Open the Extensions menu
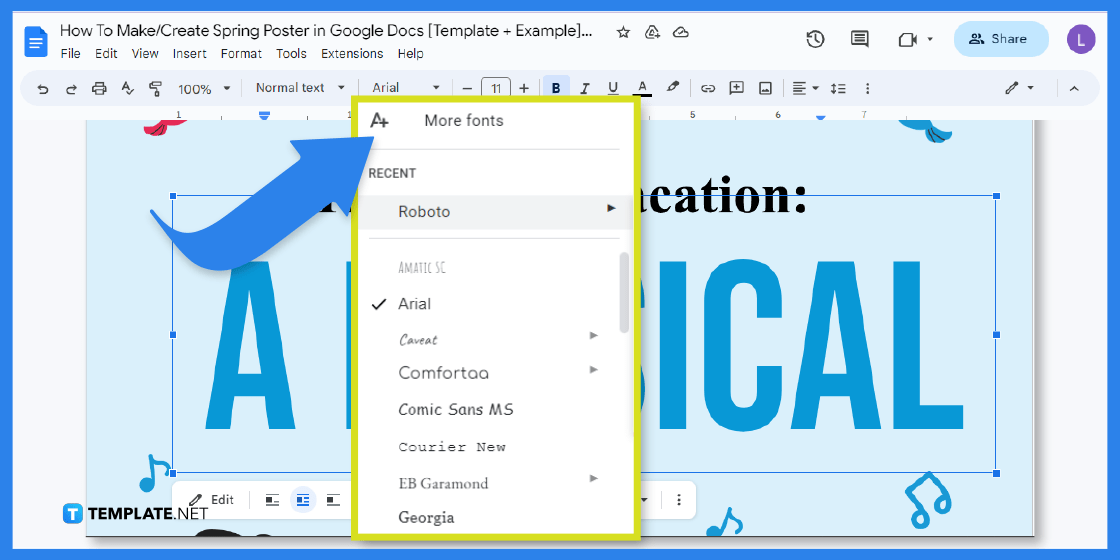 point(352,54)
